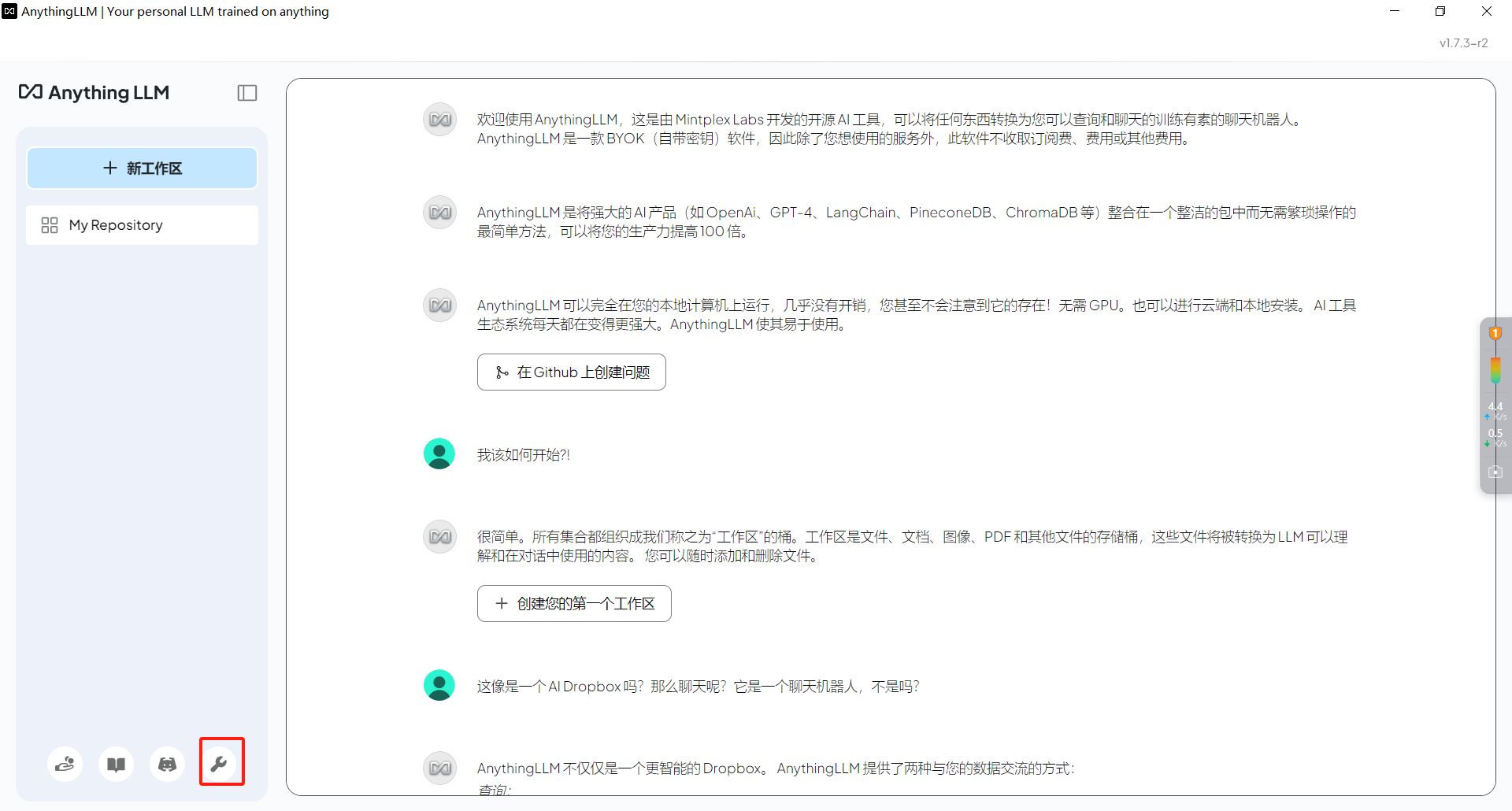Click the avatar beside the 很简单 message
This screenshot has height=811, width=1512.
440,537
